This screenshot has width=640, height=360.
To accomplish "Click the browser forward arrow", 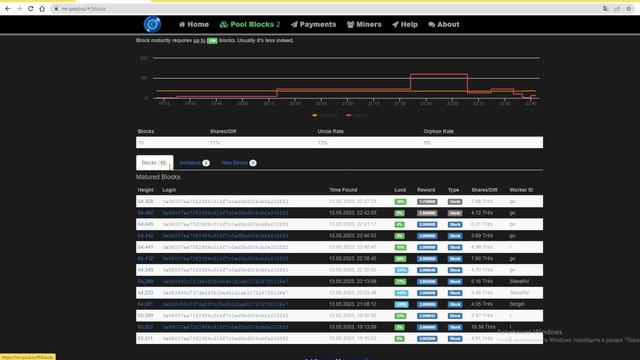I will tap(19, 9).
